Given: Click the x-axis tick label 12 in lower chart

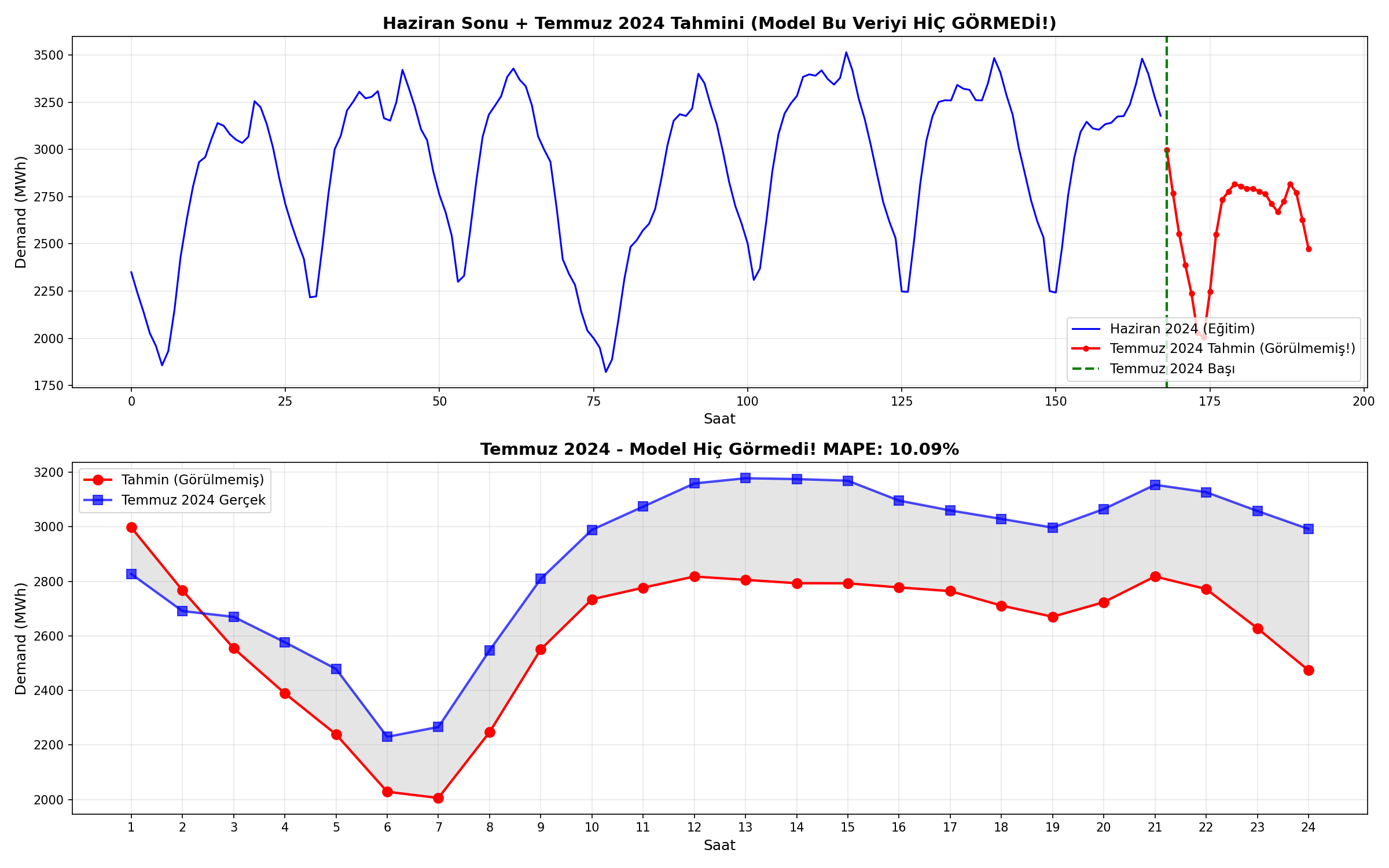Looking at the screenshot, I should (x=694, y=827).
